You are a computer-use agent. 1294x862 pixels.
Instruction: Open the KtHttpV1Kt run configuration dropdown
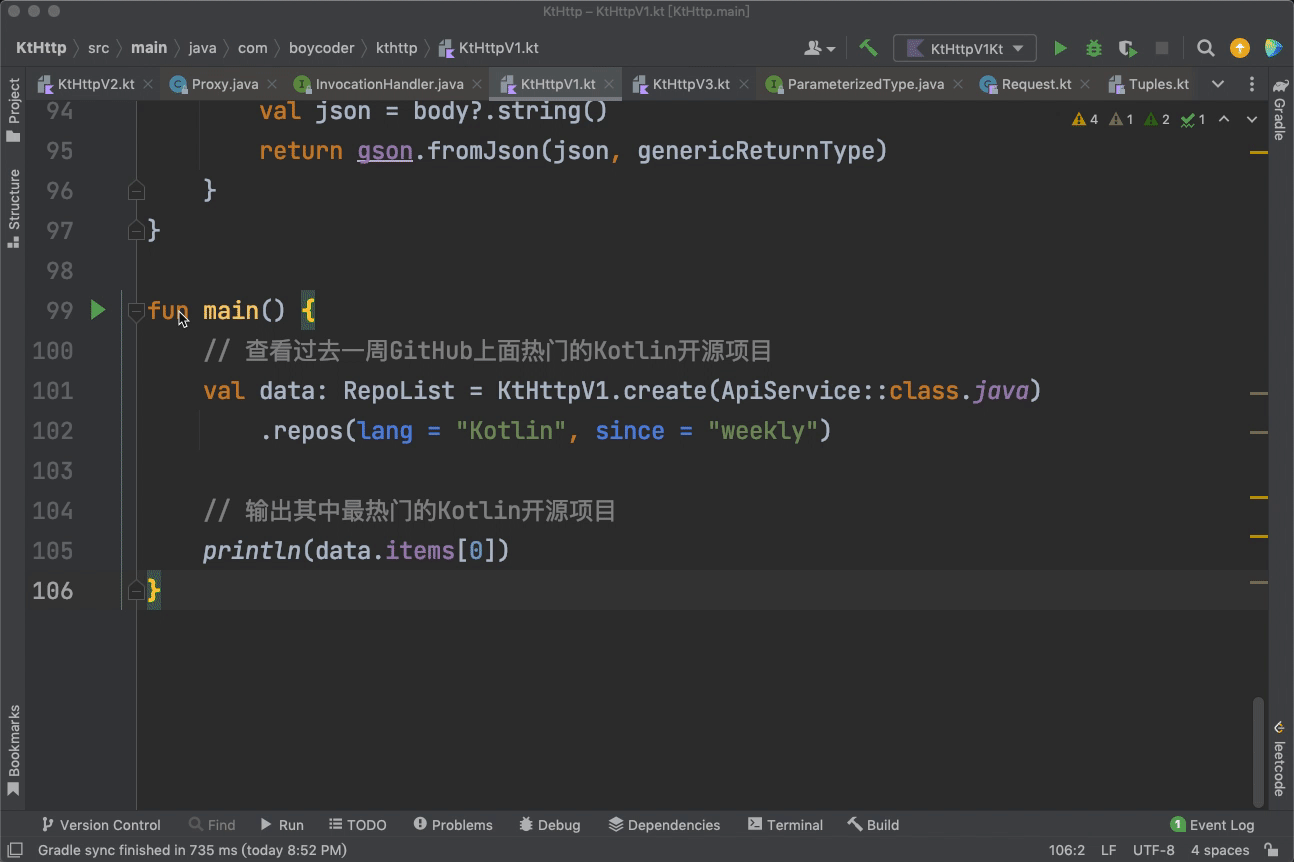pos(965,48)
